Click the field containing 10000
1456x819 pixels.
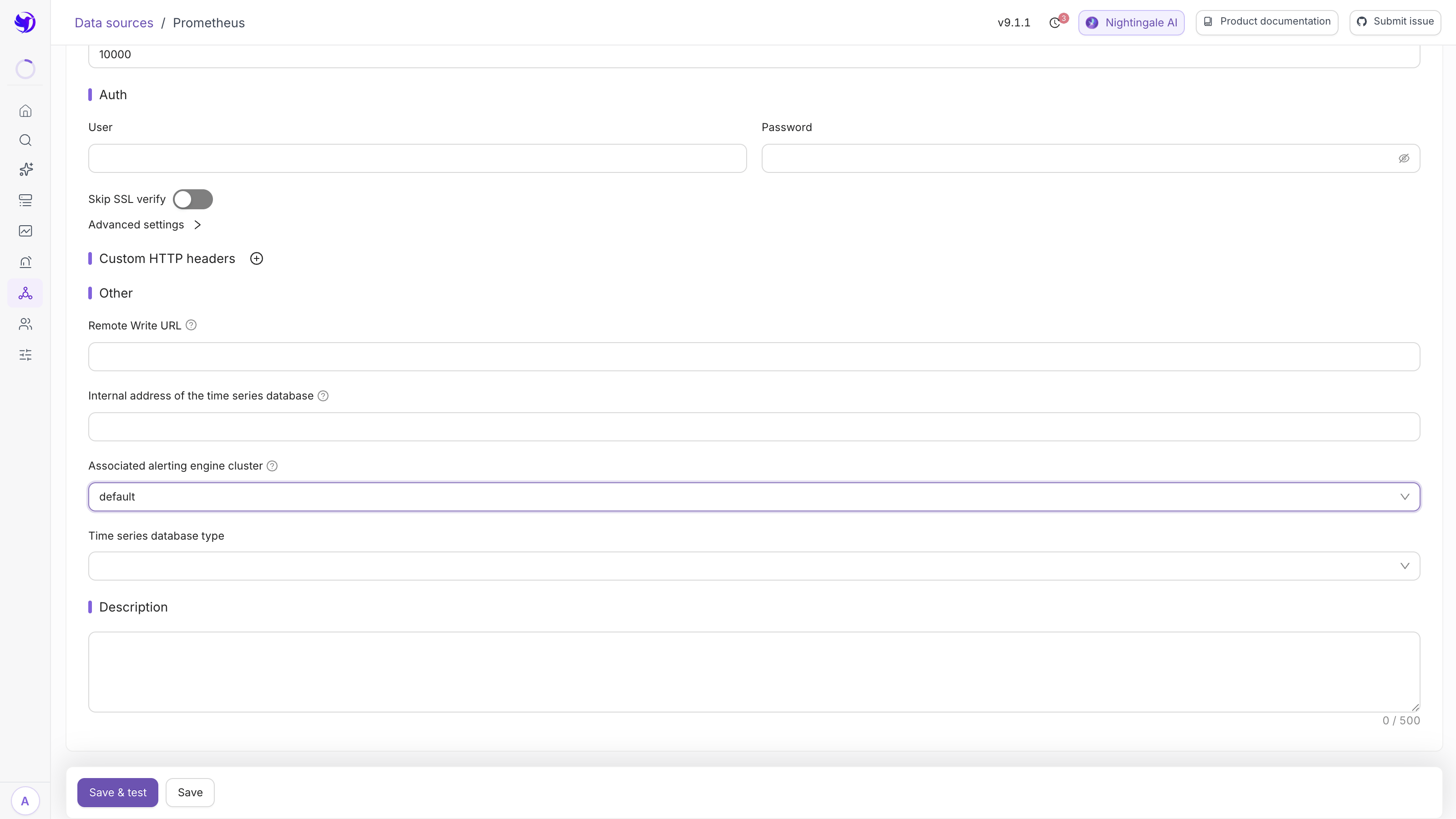coord(754,56)
